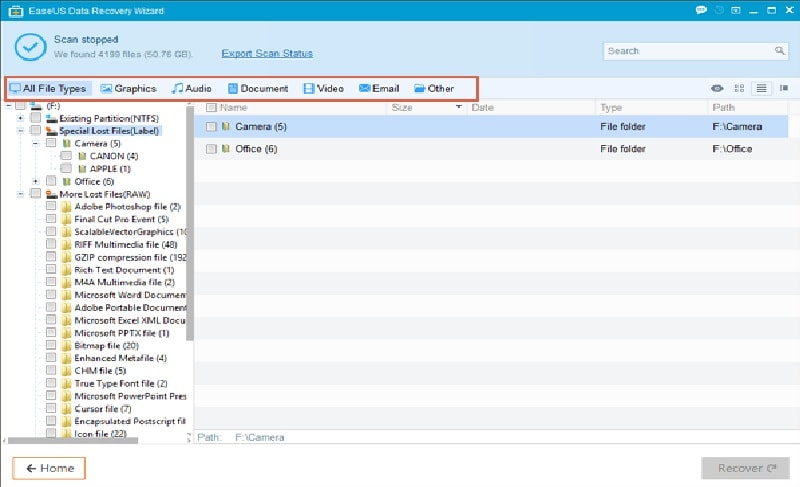Viewport: 800px width, 487px height.
Task: Select CHM file (5) in tree
Action: [100, 371]
